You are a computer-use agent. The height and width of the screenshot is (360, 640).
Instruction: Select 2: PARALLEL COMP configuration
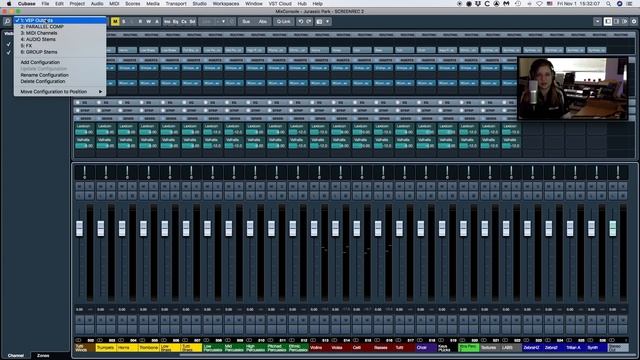(x=60, y=27)
